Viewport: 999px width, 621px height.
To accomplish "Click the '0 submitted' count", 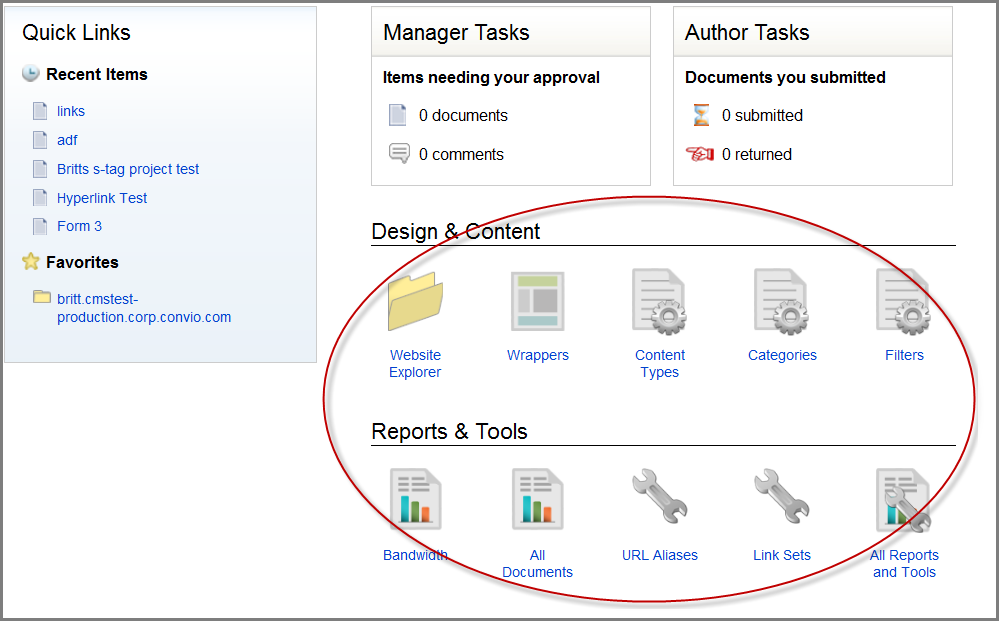I will coord(762,115).
